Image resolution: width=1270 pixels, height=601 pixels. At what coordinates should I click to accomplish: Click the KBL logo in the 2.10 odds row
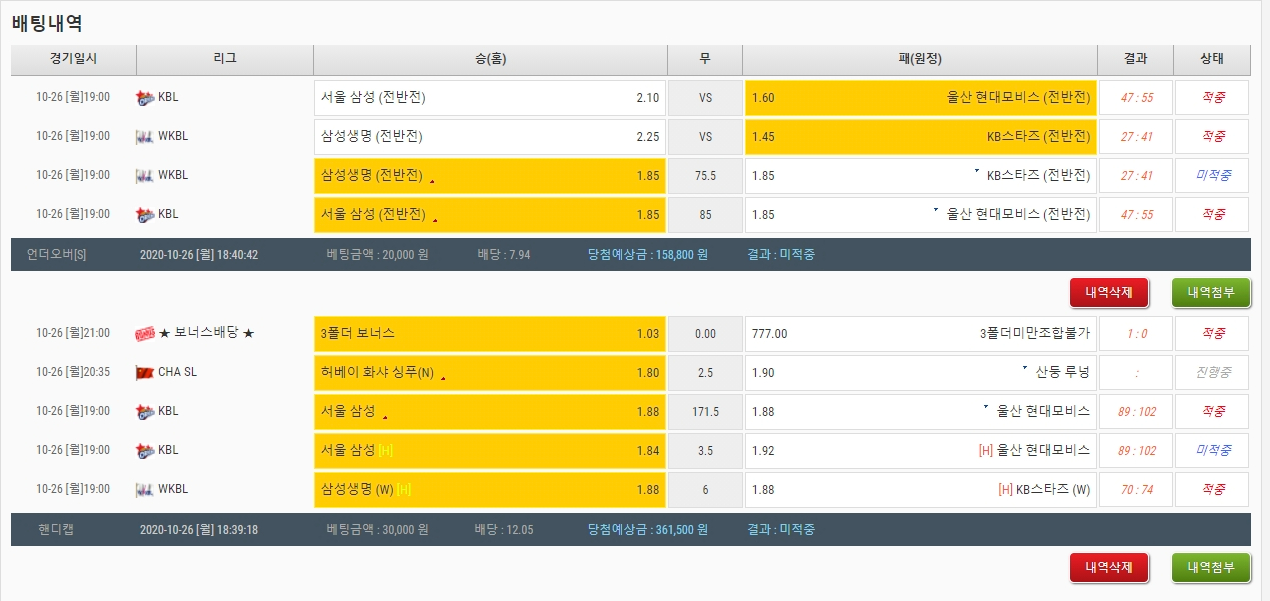pos(145,98)
